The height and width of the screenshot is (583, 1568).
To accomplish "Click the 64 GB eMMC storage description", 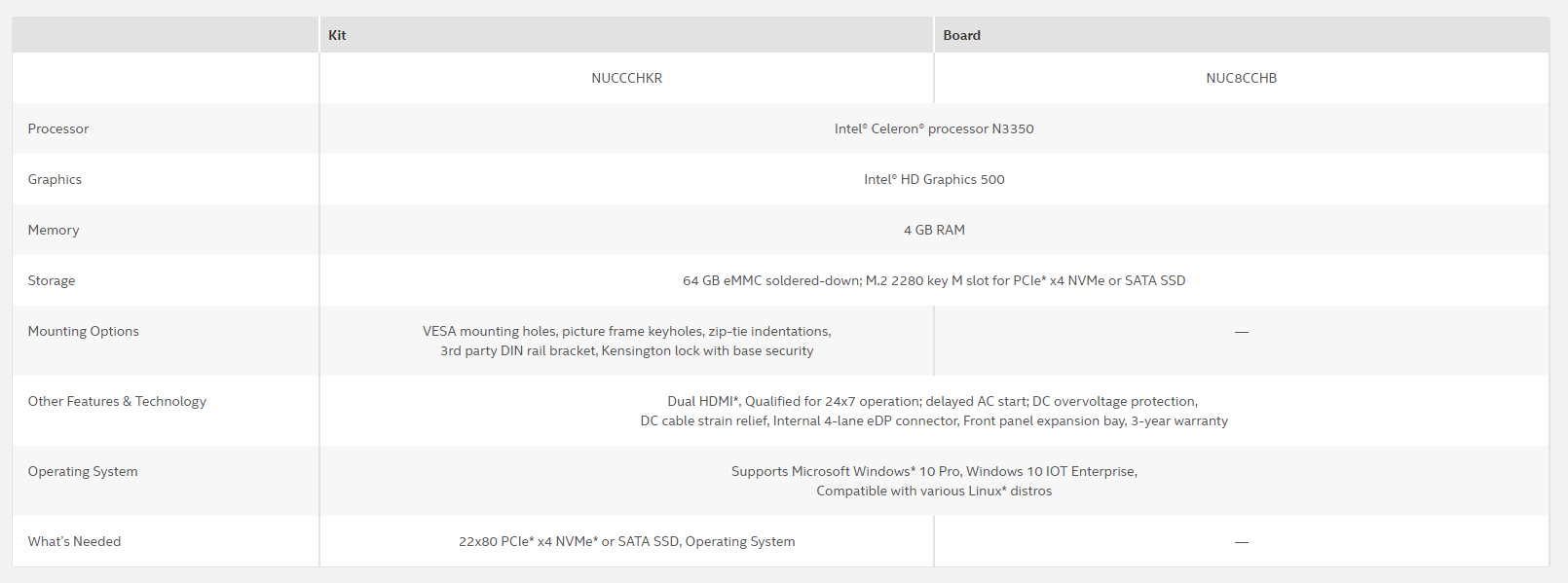I will (934, 280).
